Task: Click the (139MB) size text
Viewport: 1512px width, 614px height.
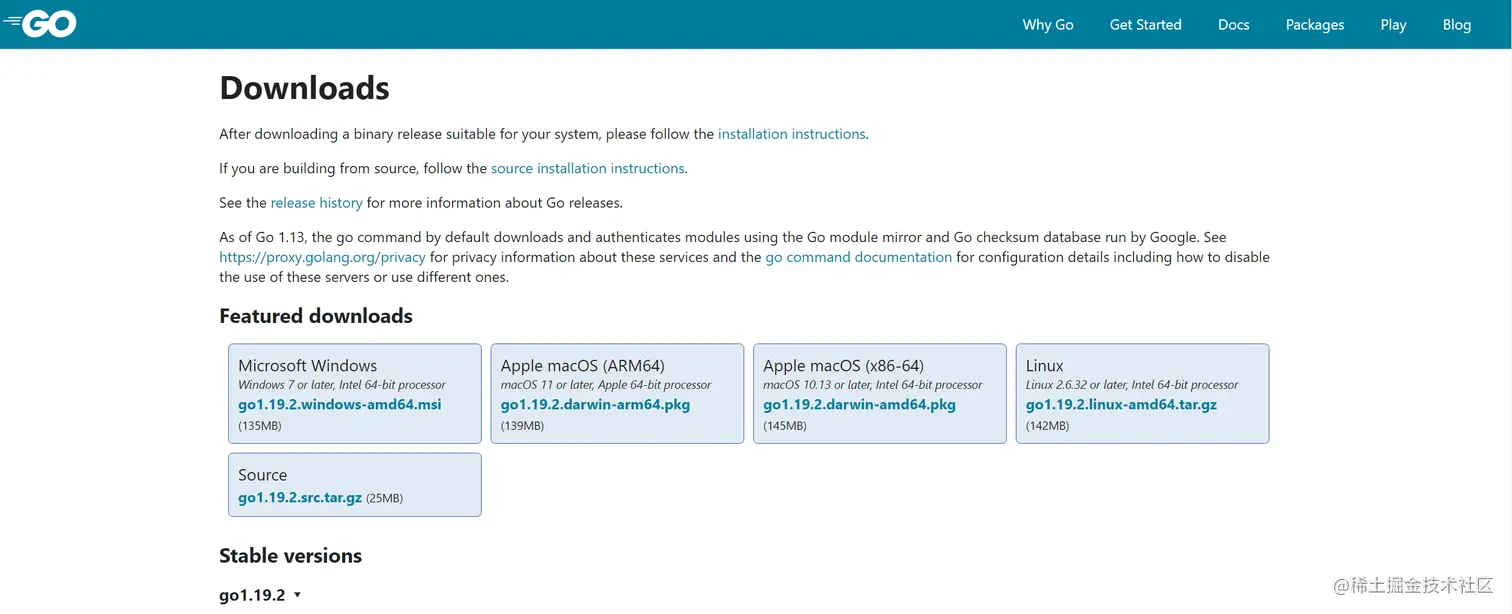Action: [x=522, y=426]
